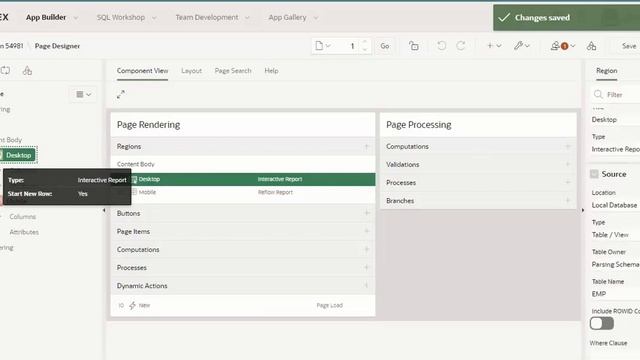The height and width of the screenshot is (360, 640).
Task: Open the App Builder dropdown chevron
Action: [x=76, y=18]
